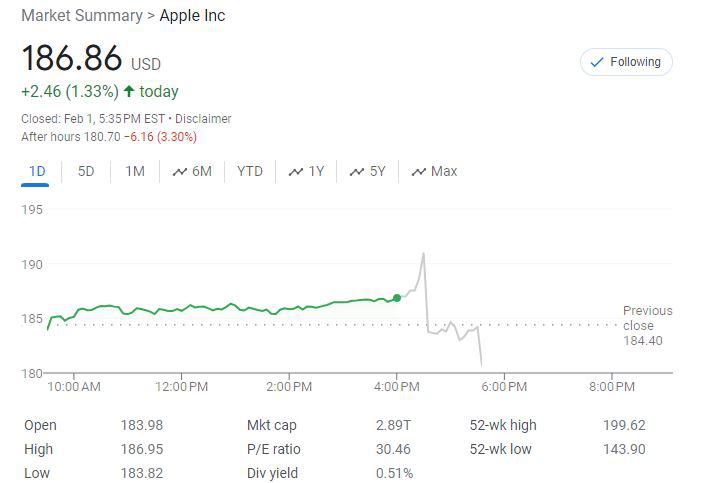Show the YTD chart range
Image resolution: width=703 pixels, height=483 pixels.
point(250,171)
